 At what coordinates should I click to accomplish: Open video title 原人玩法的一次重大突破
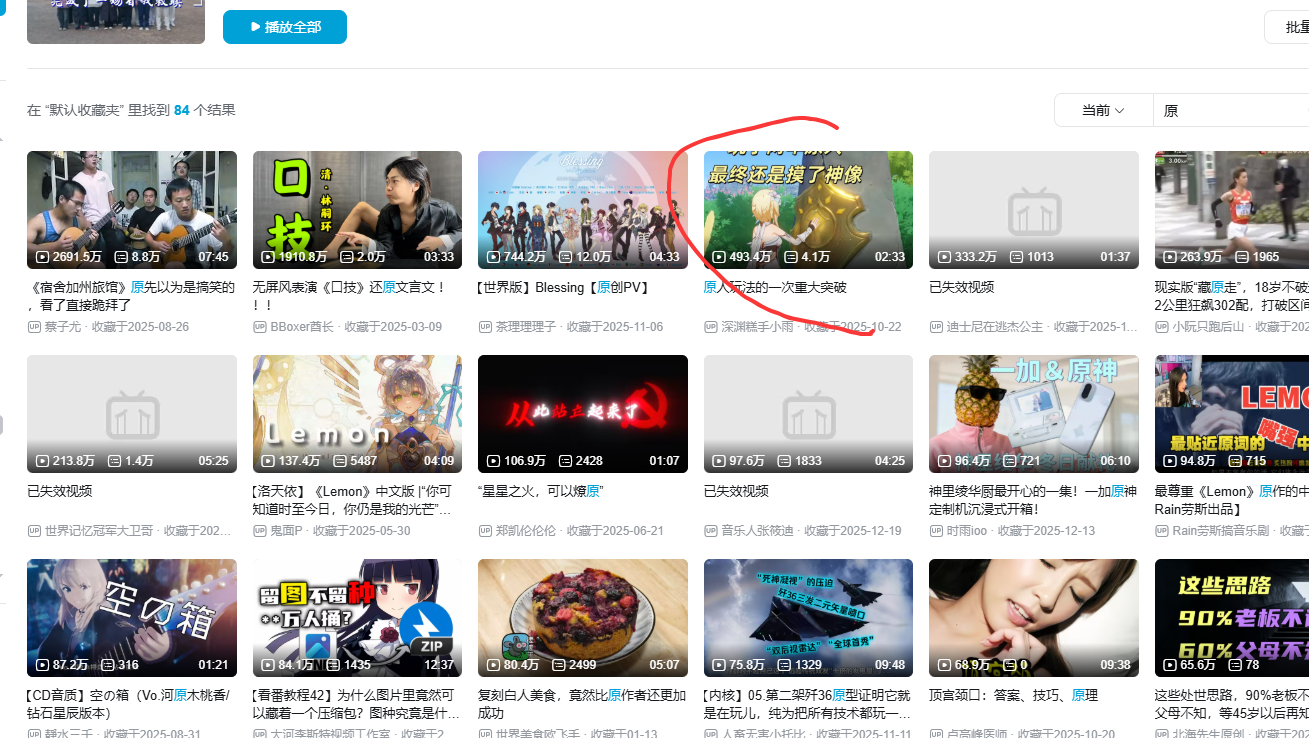(x=775, y=287)
